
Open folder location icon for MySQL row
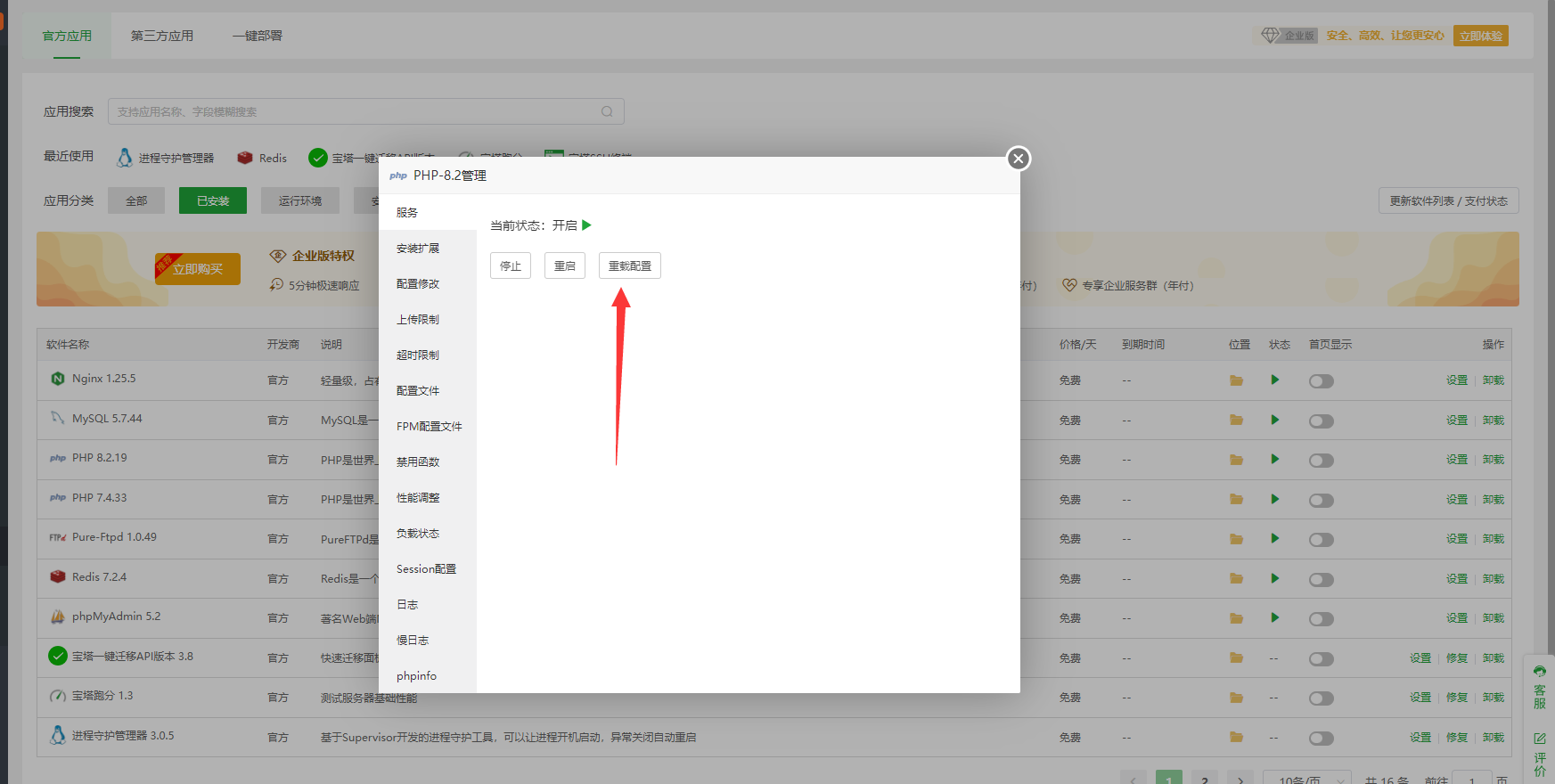1236,420
